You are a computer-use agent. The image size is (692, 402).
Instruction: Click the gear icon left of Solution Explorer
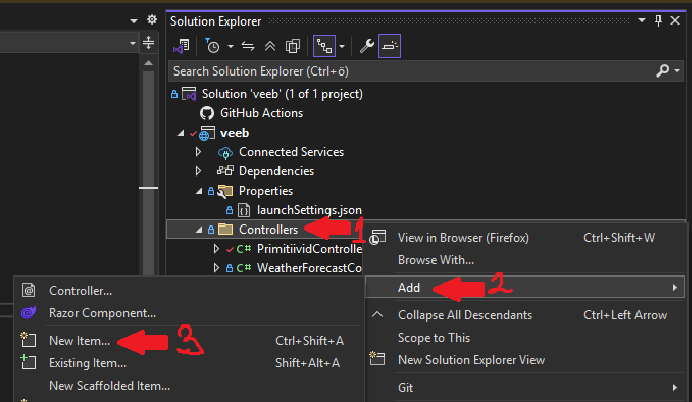(x=152, y=20)
